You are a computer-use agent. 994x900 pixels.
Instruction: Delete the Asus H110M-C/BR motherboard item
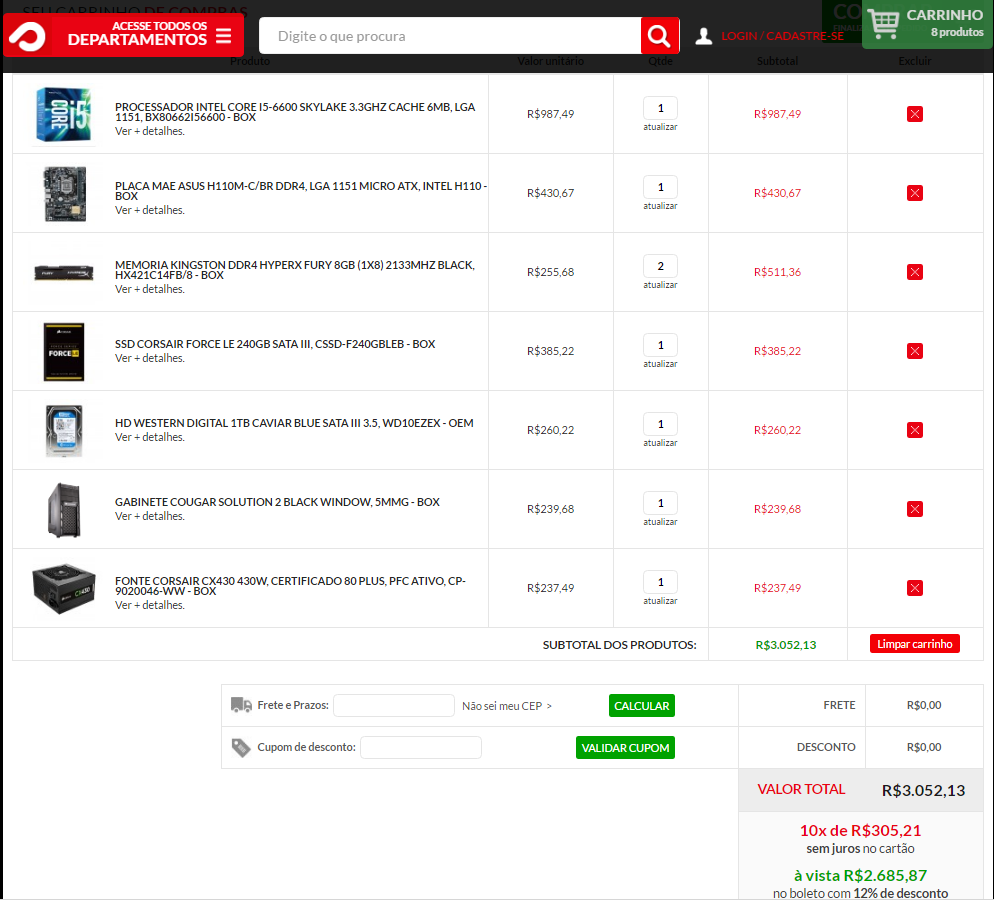(914, 193)
